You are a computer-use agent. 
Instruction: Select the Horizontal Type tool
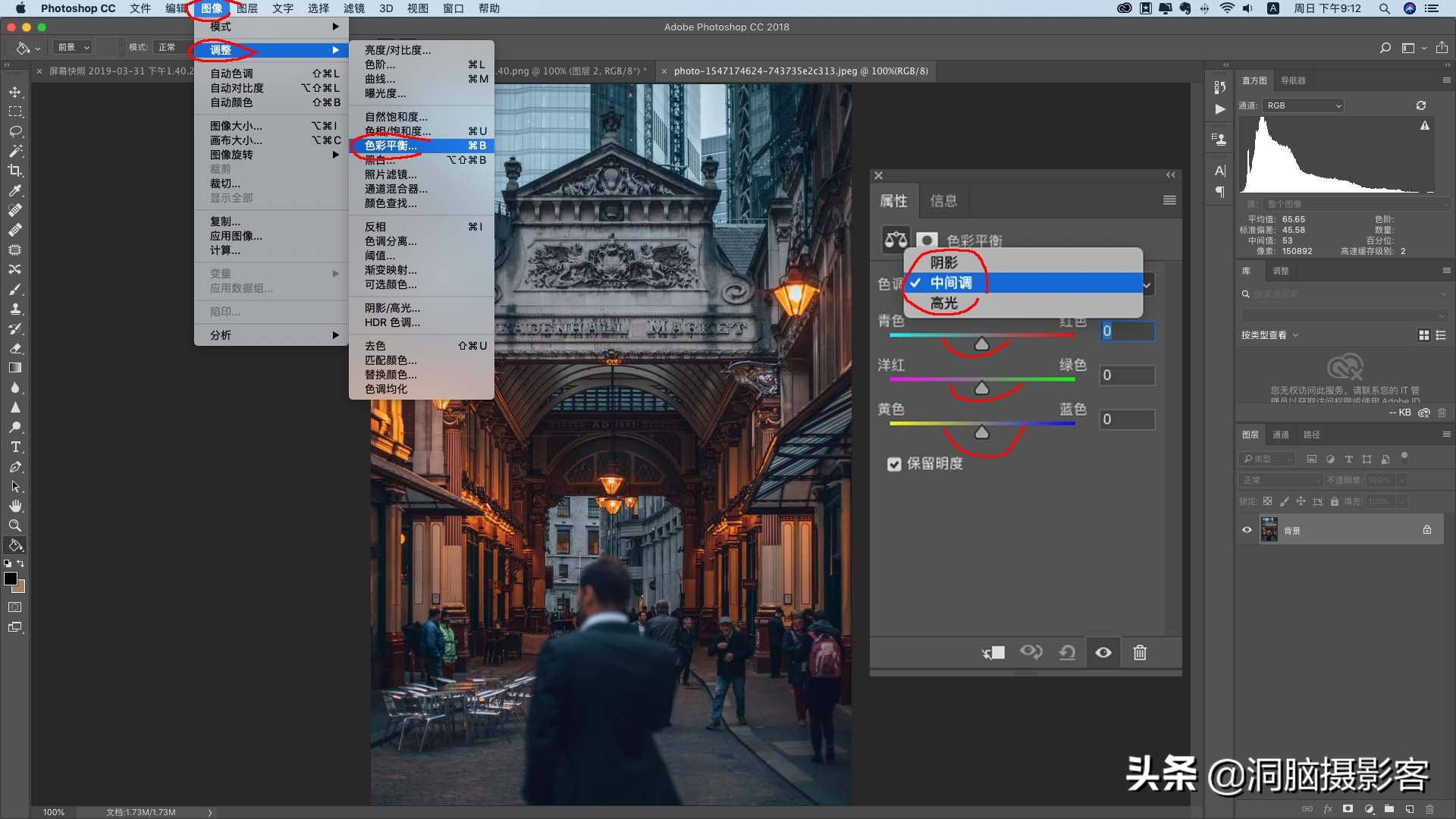pyautogui.click(x=15, y=447)
